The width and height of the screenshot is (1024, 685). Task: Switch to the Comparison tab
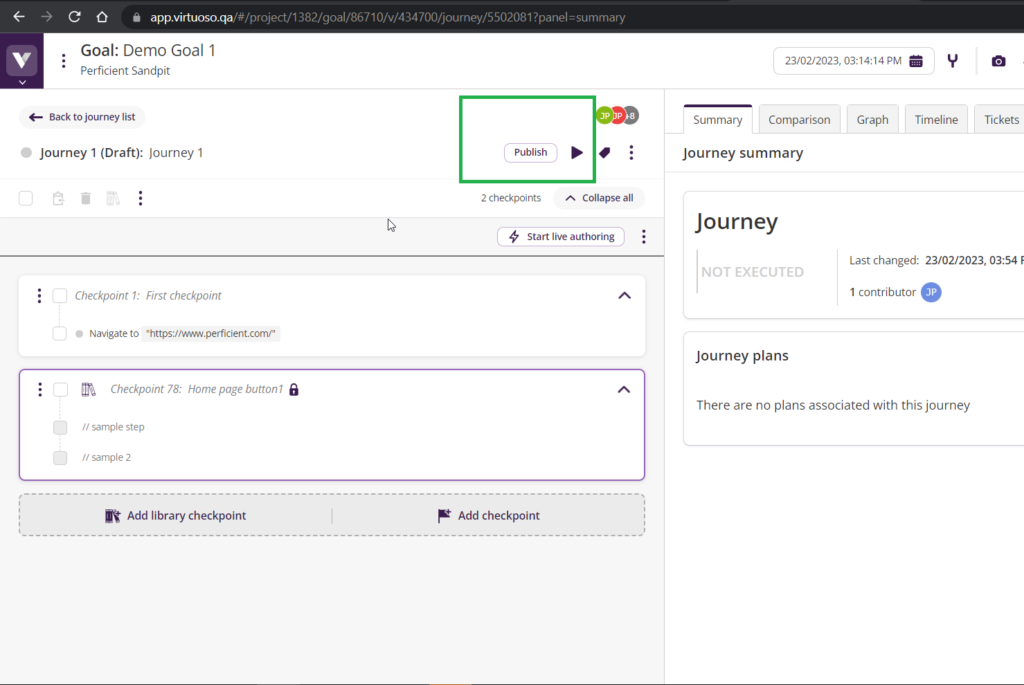pyautogui.click(x=798, y=120)
